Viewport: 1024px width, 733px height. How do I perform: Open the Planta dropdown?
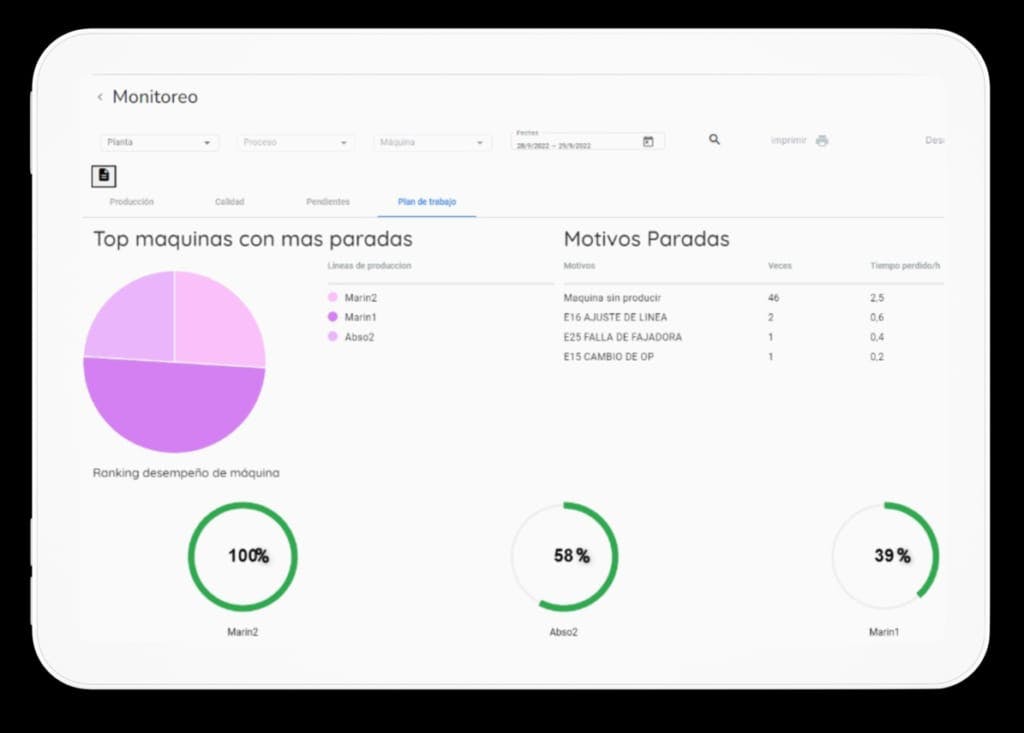click(x=159, y=142)
